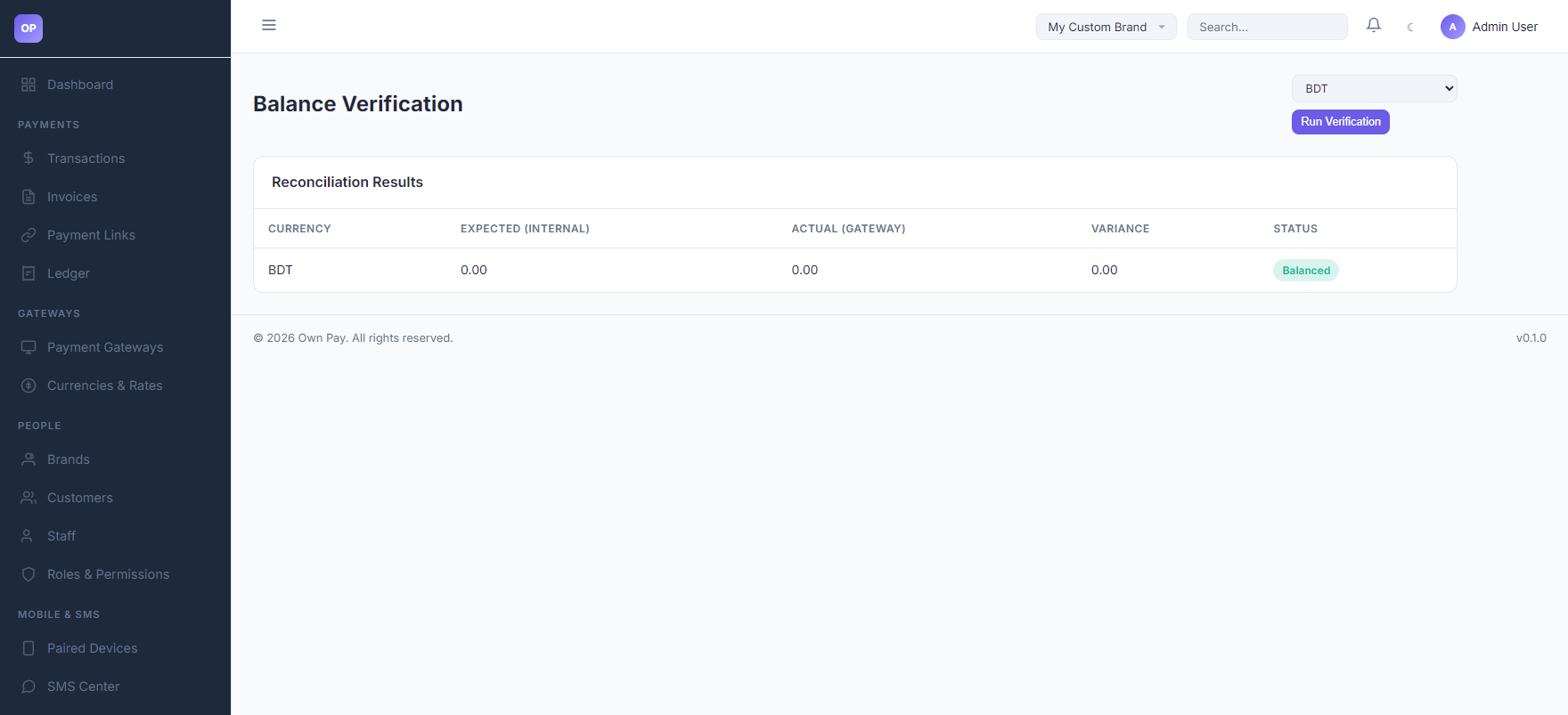Click the Transactions dollar icon
Viewport: 1568px width, 715px height.
tap(29, 158)
